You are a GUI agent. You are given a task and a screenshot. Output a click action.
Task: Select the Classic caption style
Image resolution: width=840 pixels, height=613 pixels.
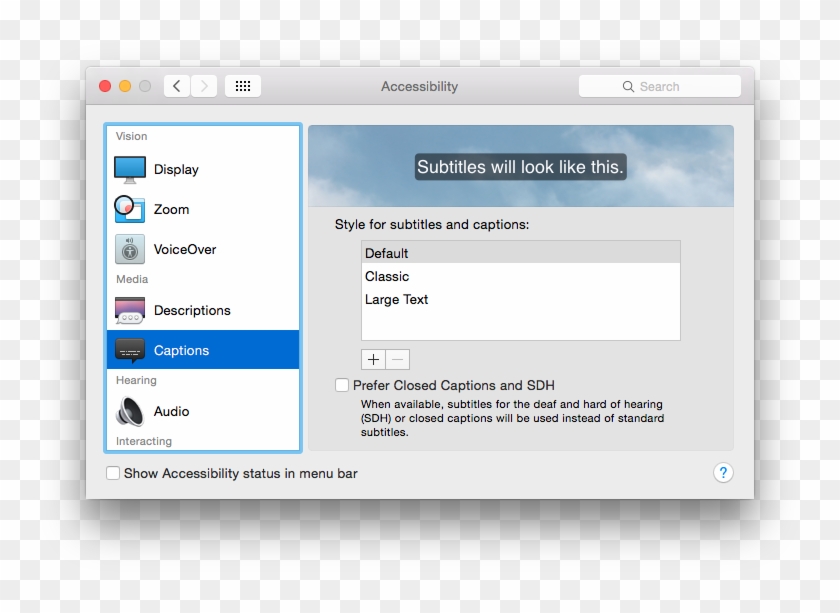pos(521,276)
